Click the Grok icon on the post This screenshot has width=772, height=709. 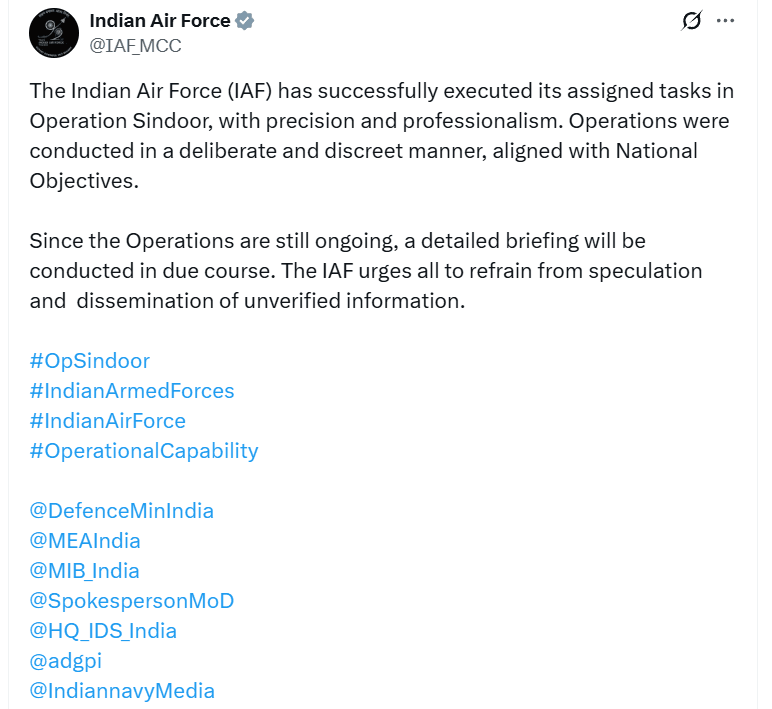click(x=690, y=21)
